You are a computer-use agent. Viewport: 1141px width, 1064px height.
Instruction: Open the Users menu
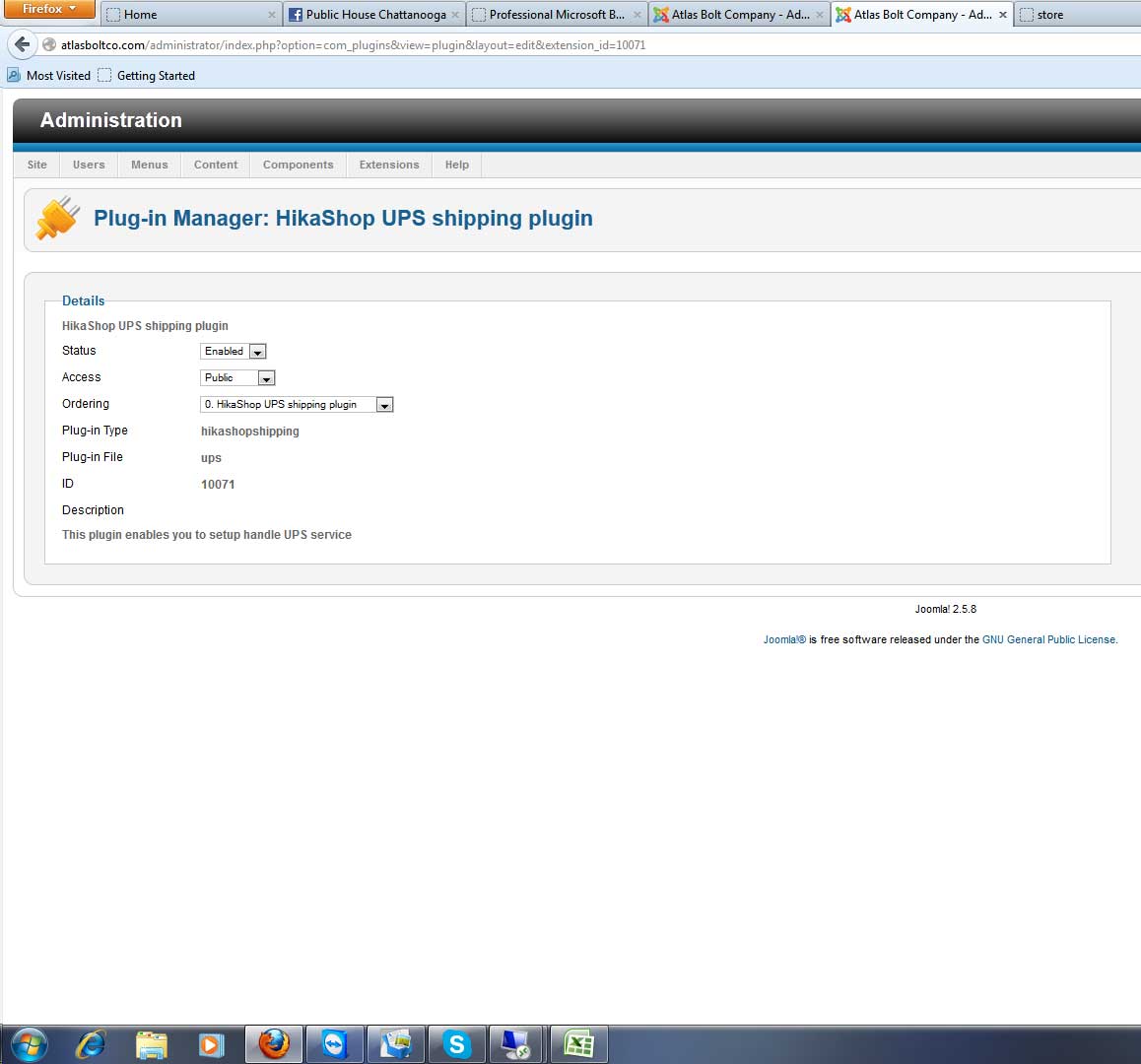pos(89,165)
